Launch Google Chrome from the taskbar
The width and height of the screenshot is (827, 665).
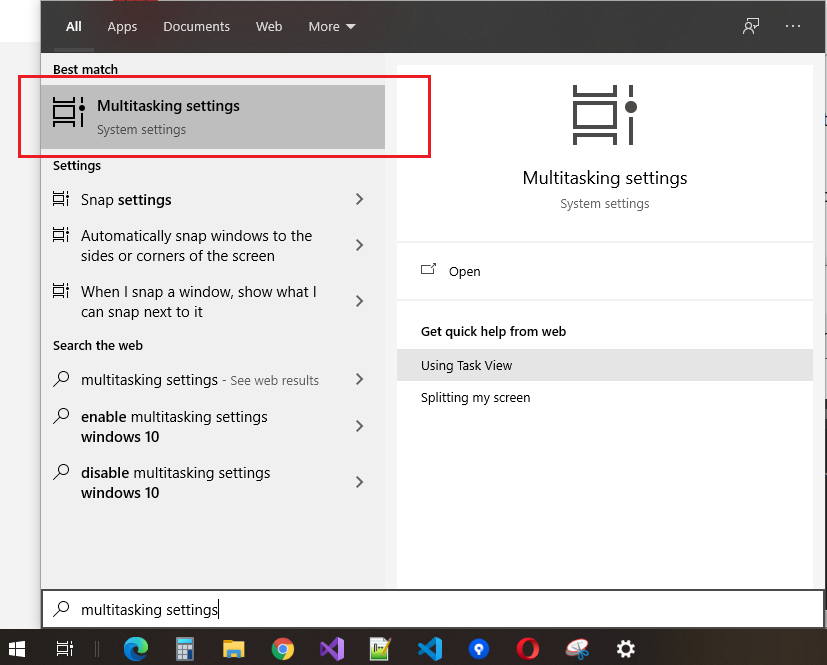[283, 649]
